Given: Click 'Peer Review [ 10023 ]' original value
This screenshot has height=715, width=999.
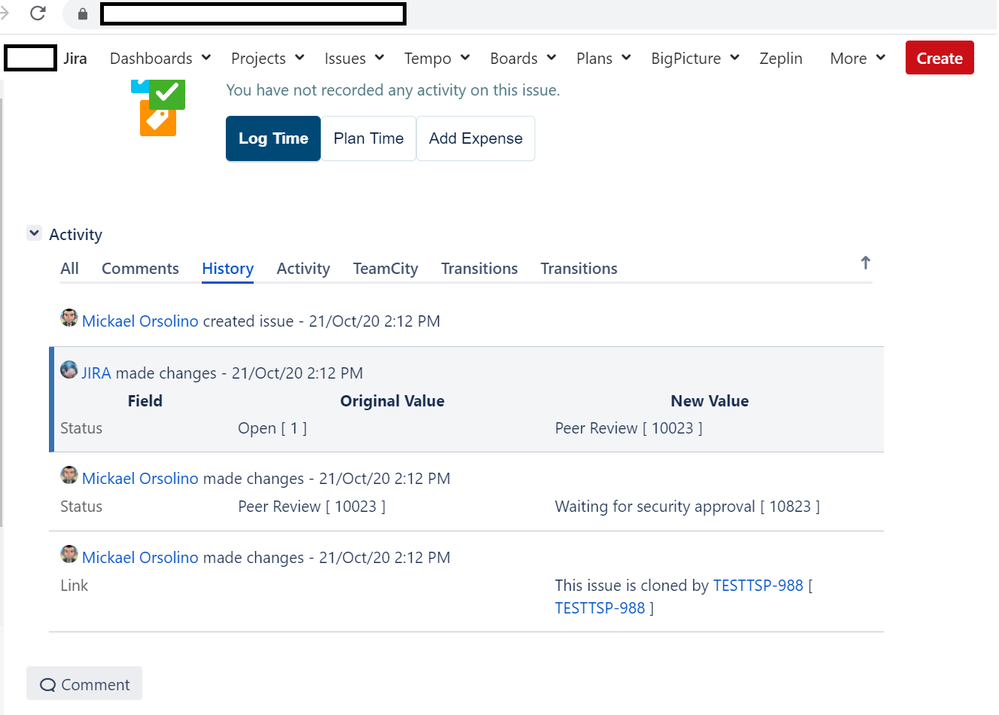Looking at the screenshot, I should 312,507.
